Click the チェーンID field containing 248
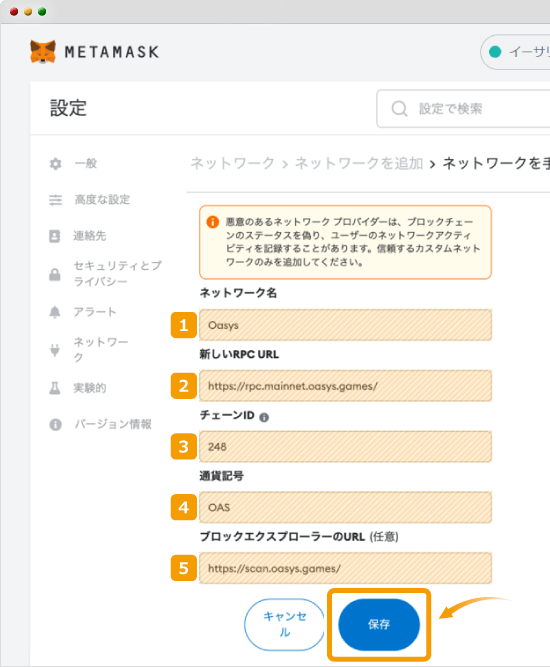The width and height of the screenshot is (550, 667). (345, 447)
